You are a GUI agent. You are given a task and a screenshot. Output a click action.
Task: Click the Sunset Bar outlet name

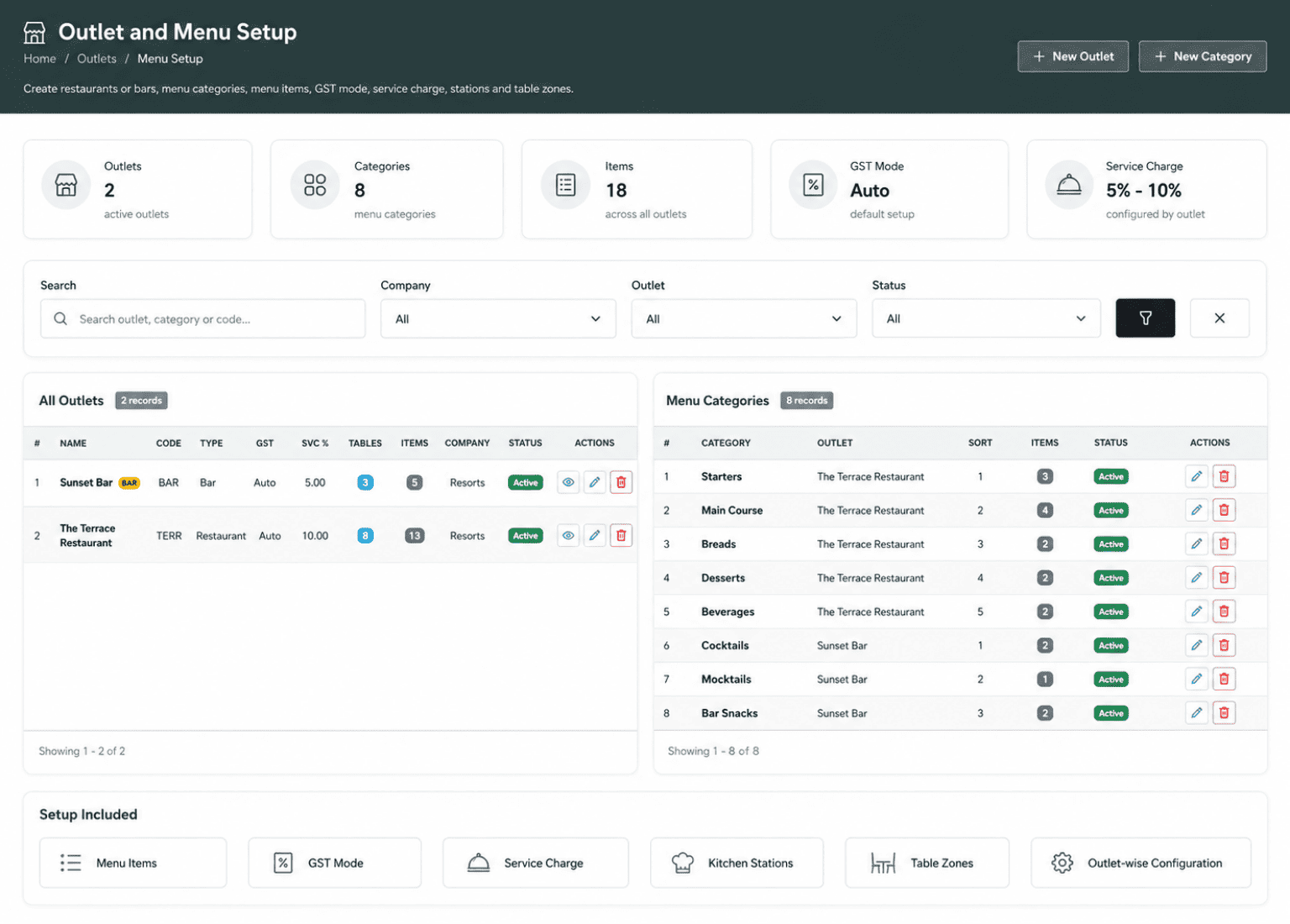click(x=86, y=482)
